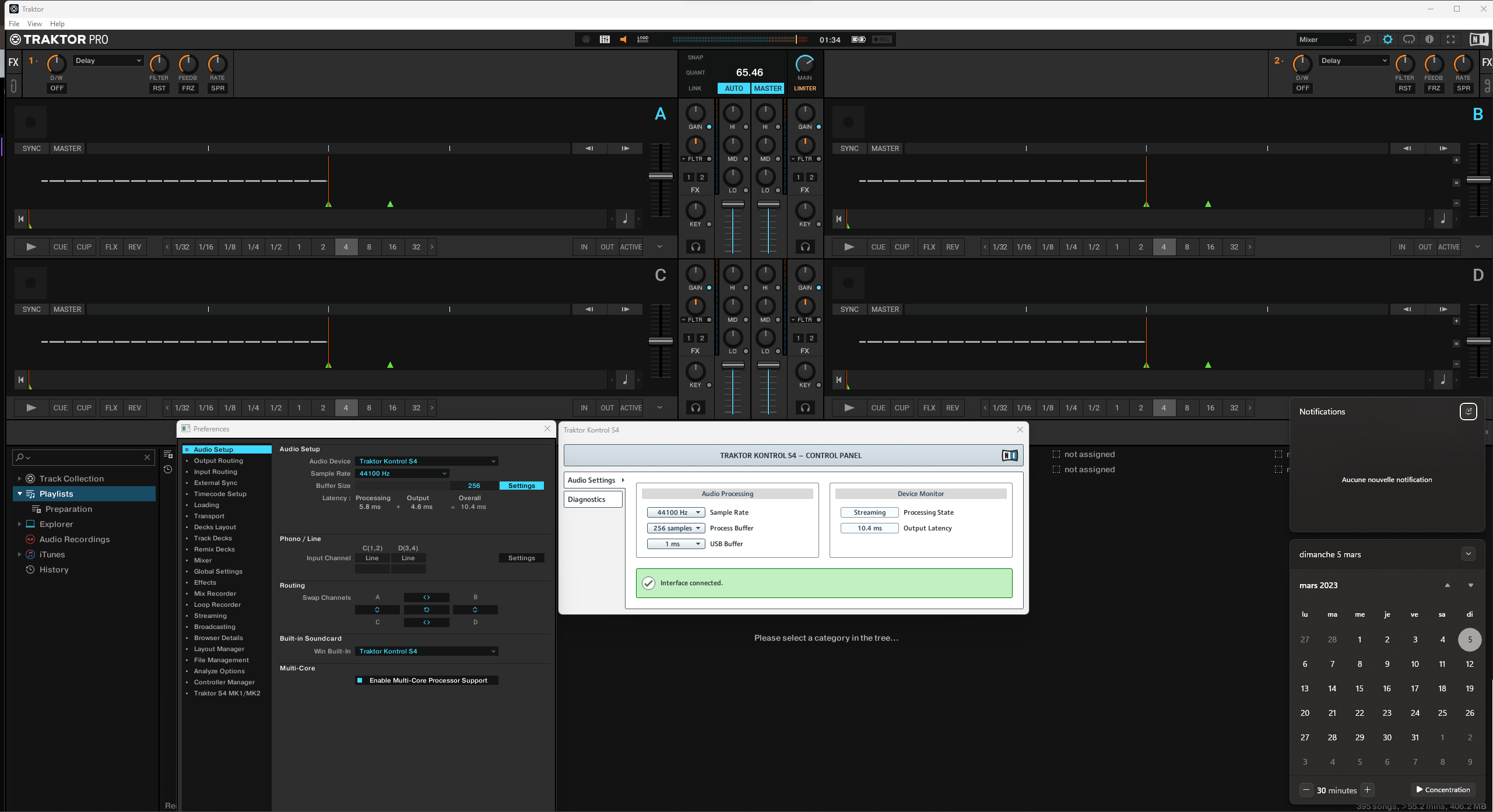The height and width of the screenshot is (812, 1493).
Task: Enable Multi-Core Processor Support checkbox
Action: 360,680
